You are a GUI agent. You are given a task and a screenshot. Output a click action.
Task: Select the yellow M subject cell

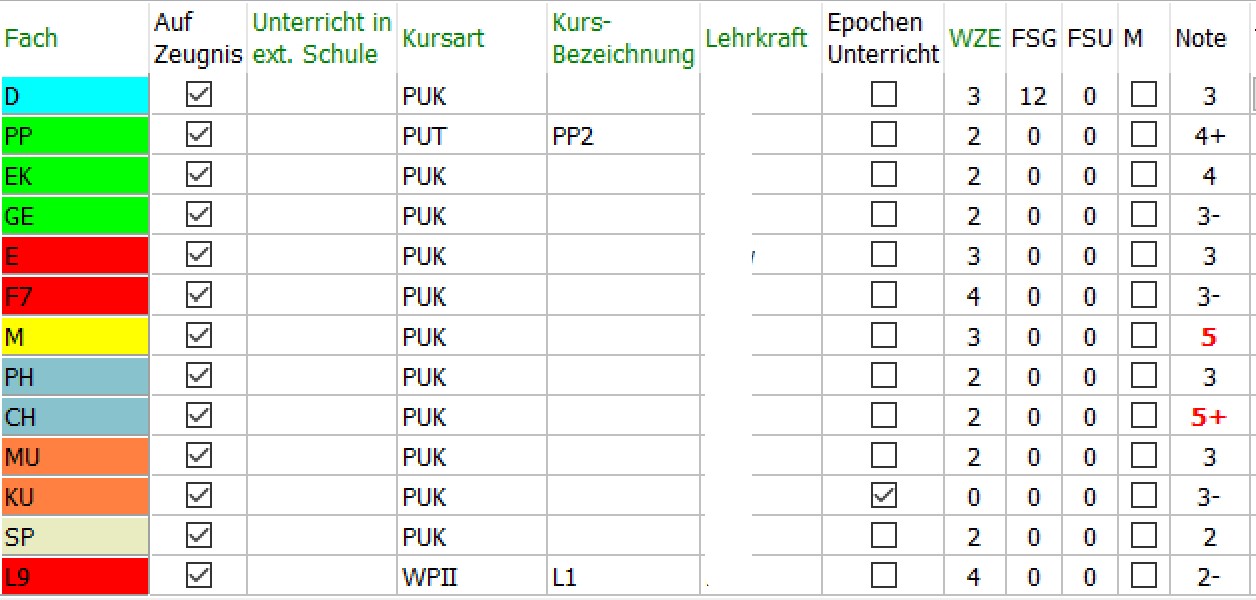click(x=75, y=336)
